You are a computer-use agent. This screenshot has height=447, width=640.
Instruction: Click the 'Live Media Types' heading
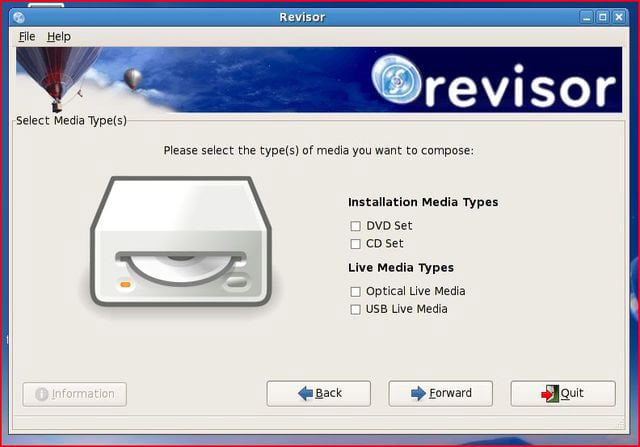click(x=401, y=267)
